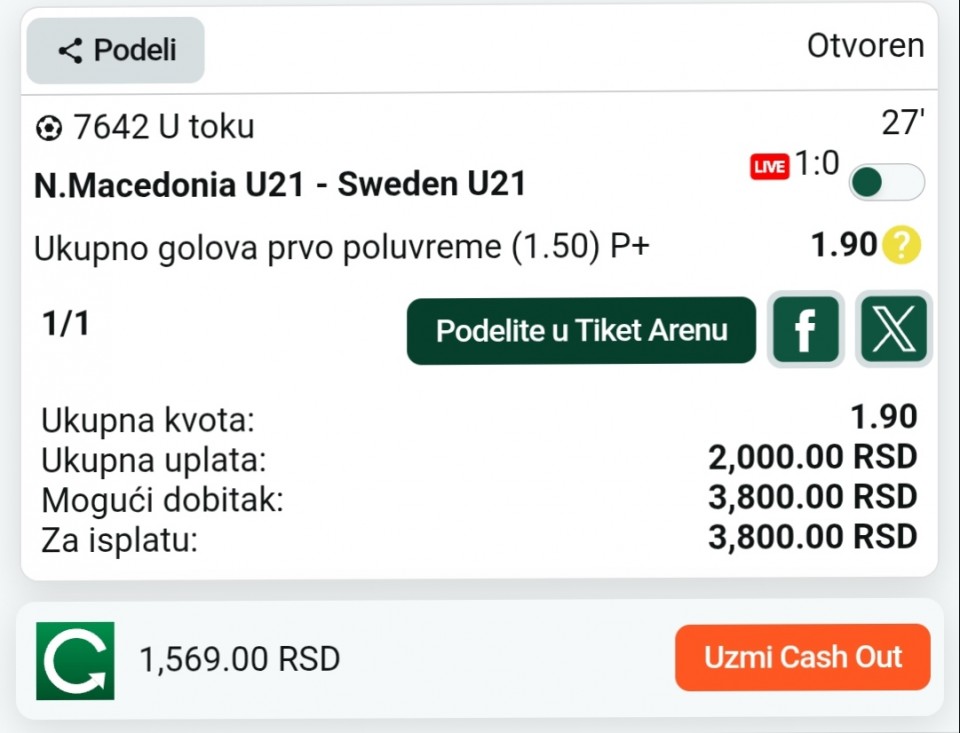The image size is (960, 733).
Task: Click the 1.90 odds next to the help icon
Action: pyautogui.click(x=844, y=245)
